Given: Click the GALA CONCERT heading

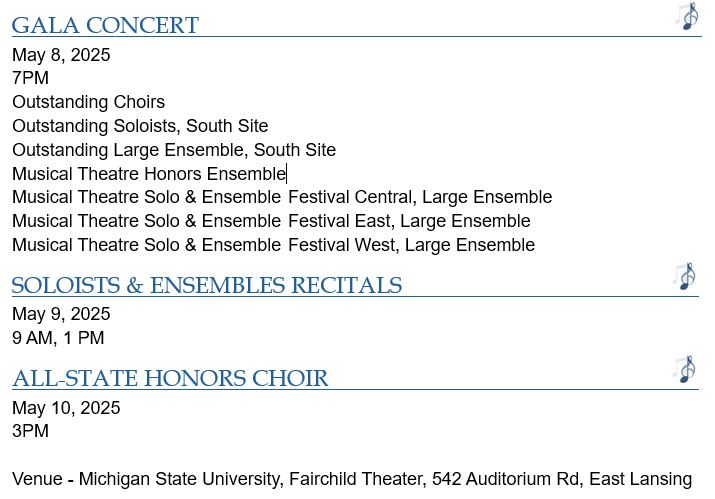Looking at the screenshot, I should pyautogui.click(x=105, y=26).
